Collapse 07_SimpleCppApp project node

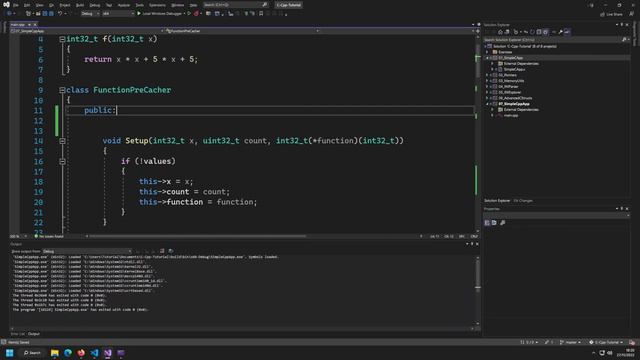487,104
